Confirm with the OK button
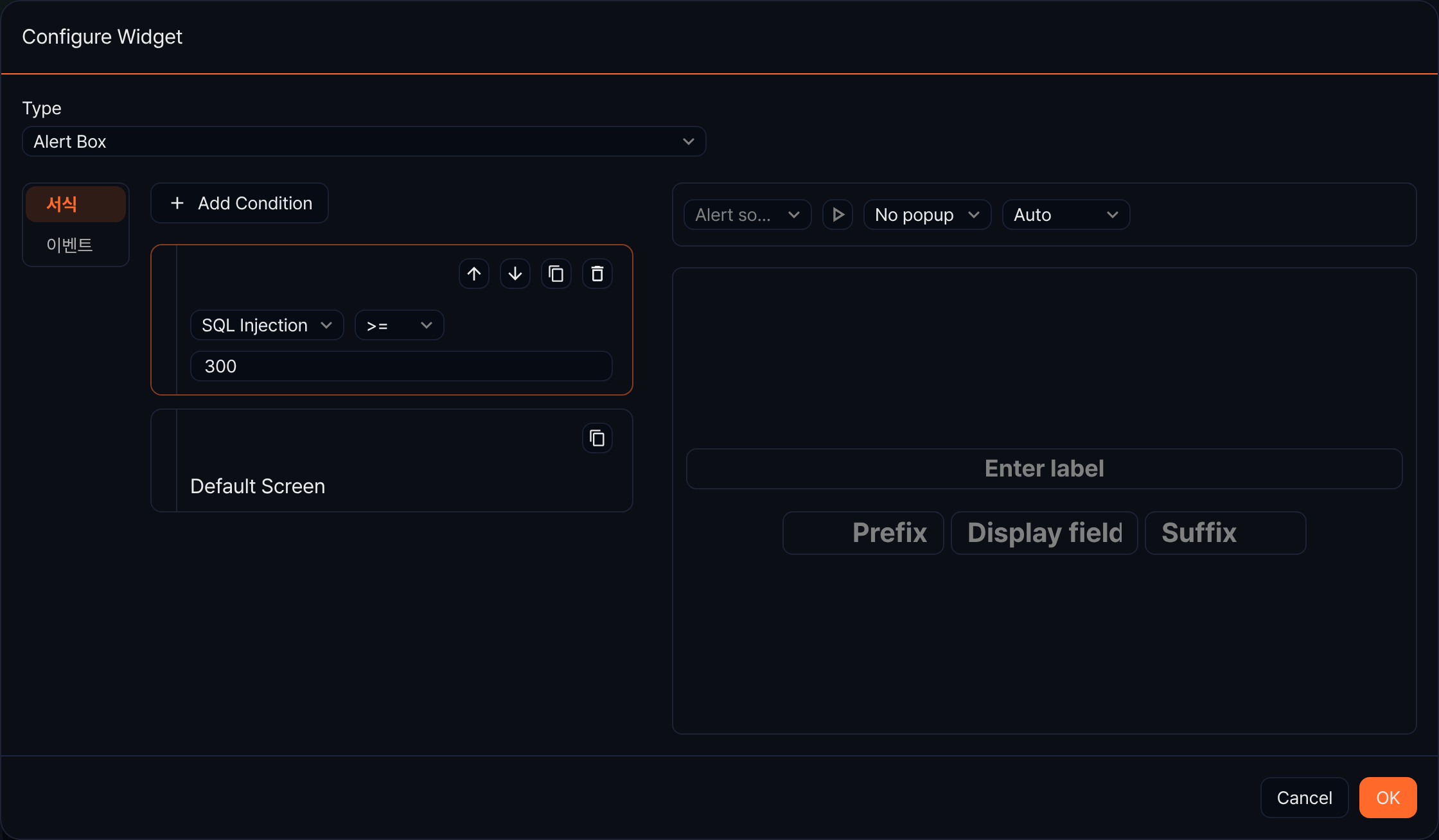This screenshot has width=1439, height=840. [1388, 798]
